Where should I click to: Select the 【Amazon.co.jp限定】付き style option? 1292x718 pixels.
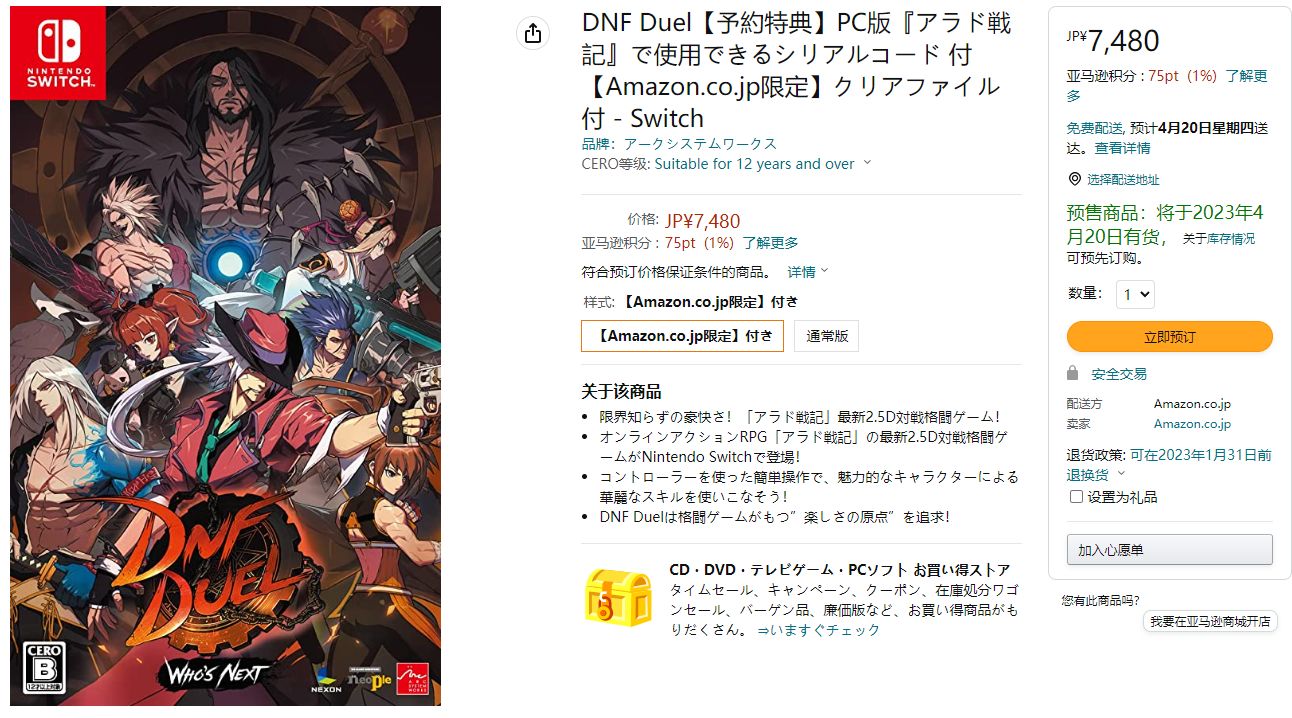(x=682, y=336)
